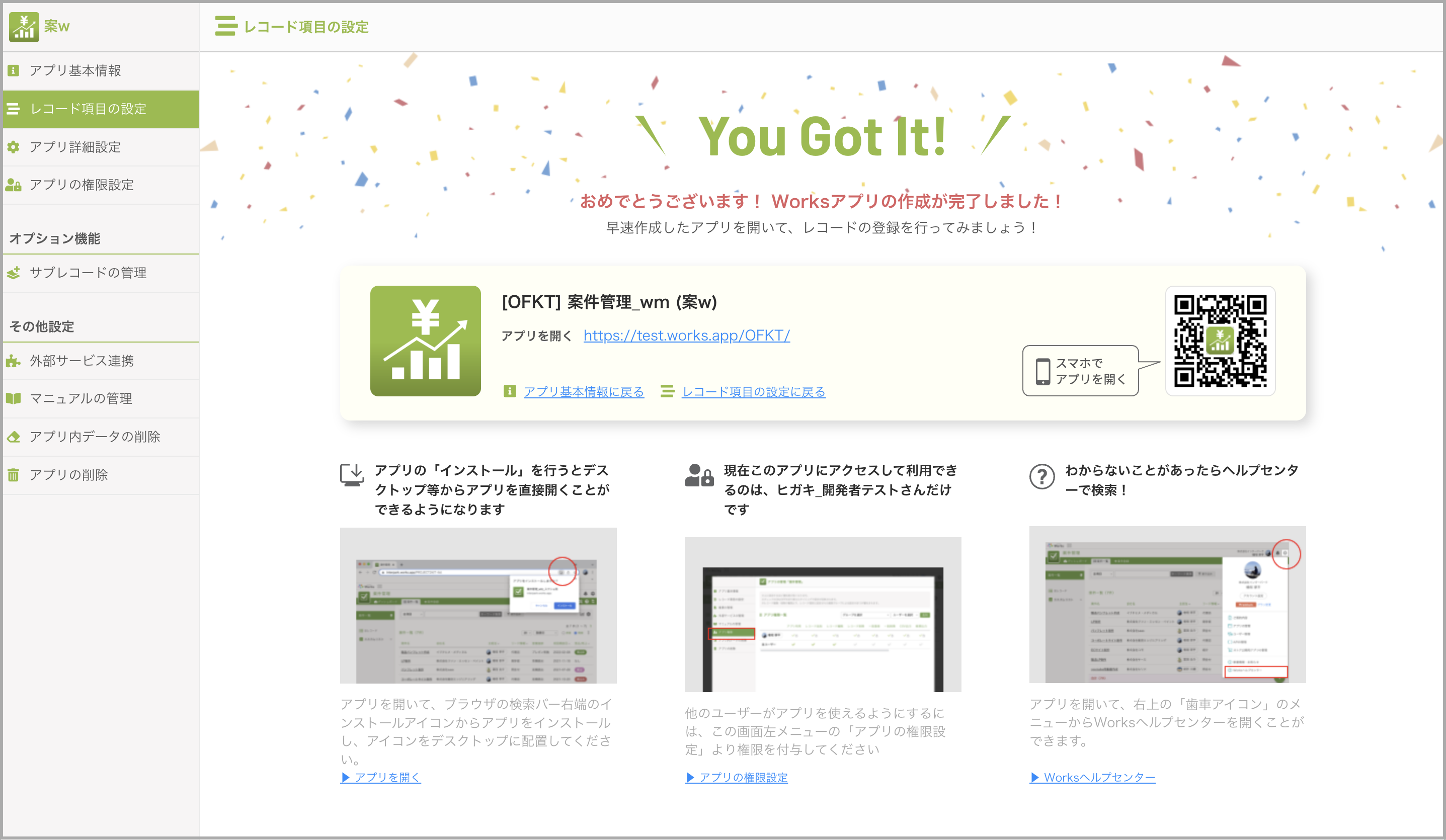
Task: Open the permission settings screenshot thumbnail
Action: click(823, 615)
